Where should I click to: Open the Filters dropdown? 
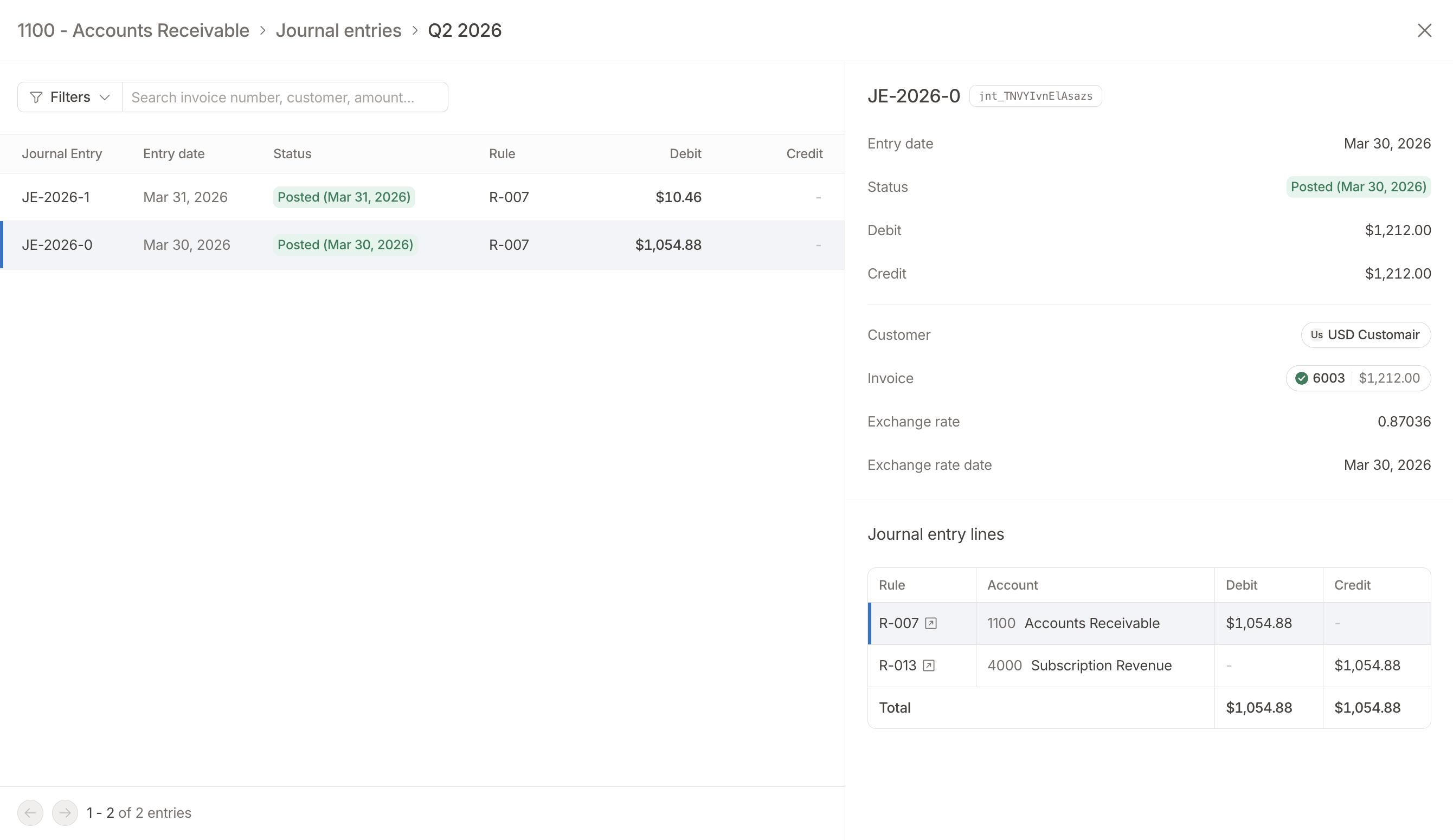click(70, 97)
